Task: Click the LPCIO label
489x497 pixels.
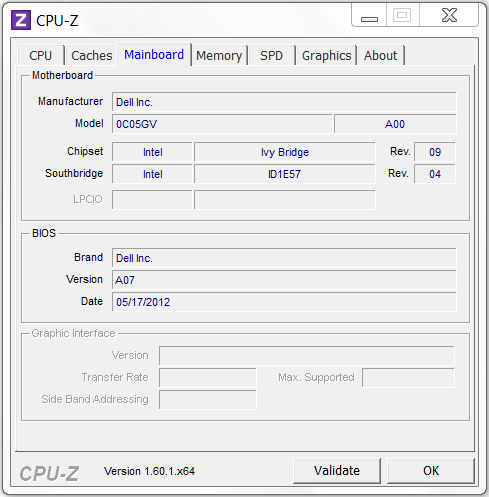Action: [x=88, y=199]
